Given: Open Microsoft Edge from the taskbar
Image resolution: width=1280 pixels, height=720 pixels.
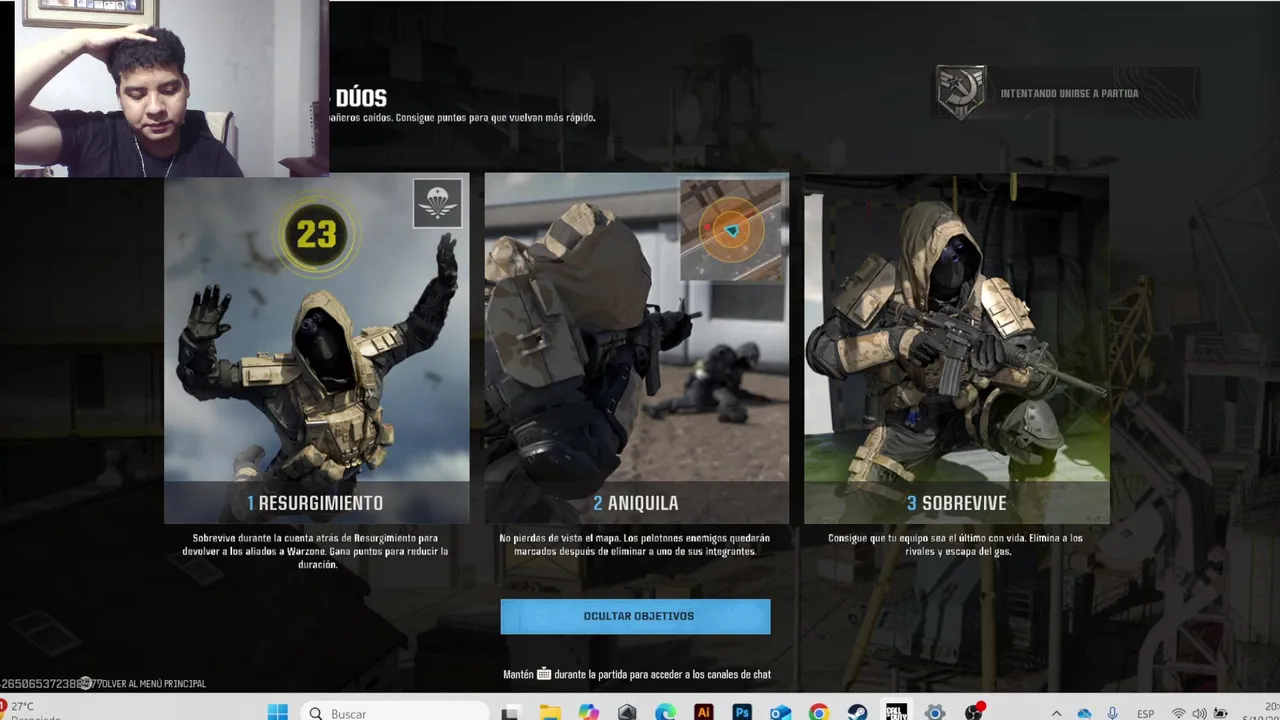Looking at the screenshot, I should [x=665, y=713].
